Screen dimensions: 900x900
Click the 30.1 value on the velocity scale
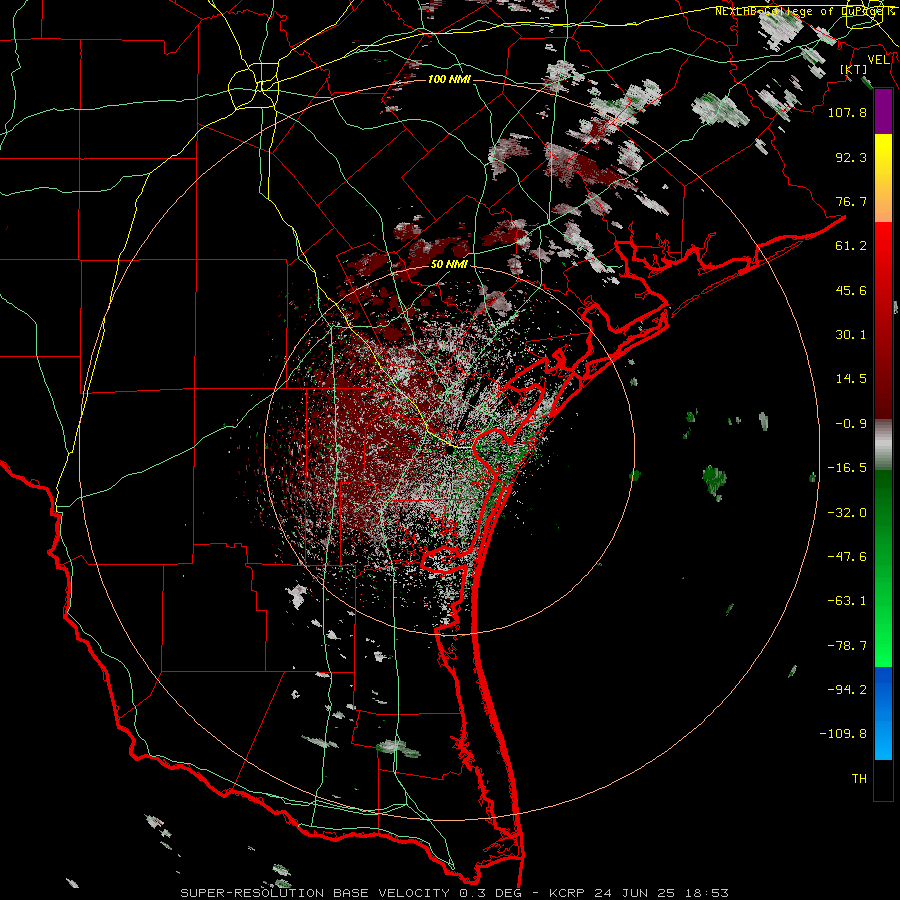pos(851,335)
